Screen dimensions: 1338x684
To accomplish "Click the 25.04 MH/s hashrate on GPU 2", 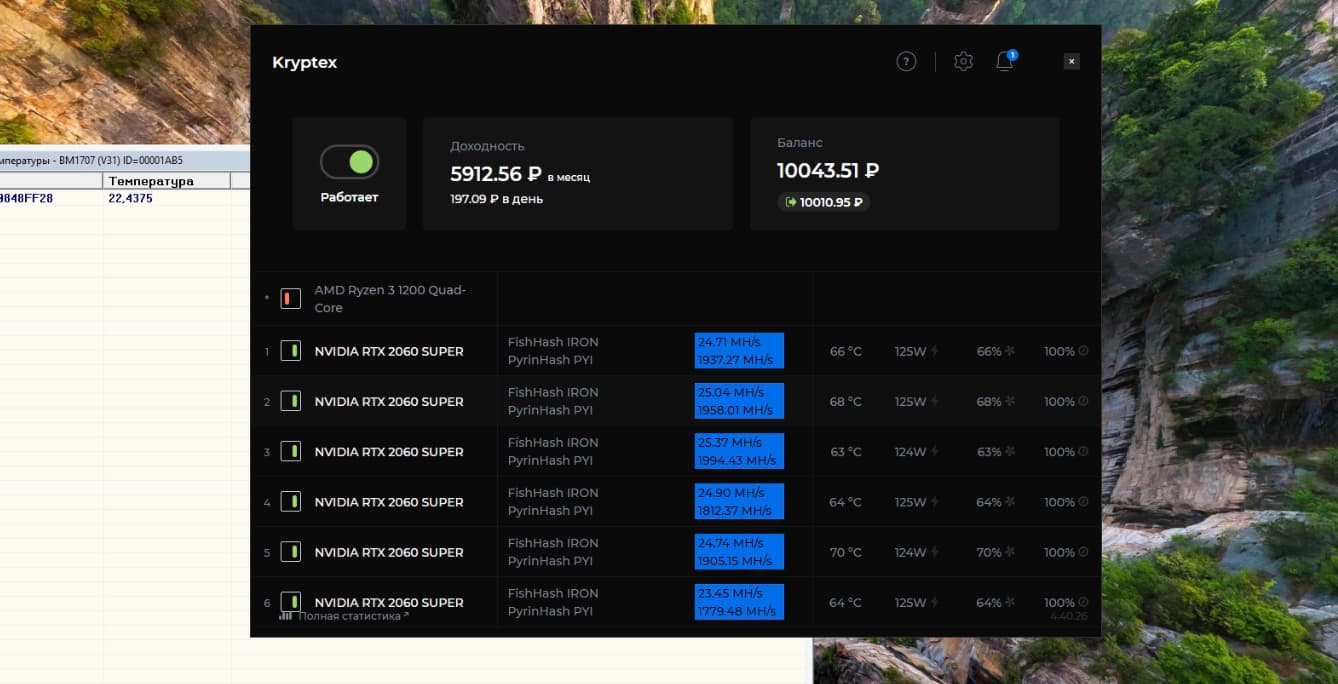I will 731,392.
